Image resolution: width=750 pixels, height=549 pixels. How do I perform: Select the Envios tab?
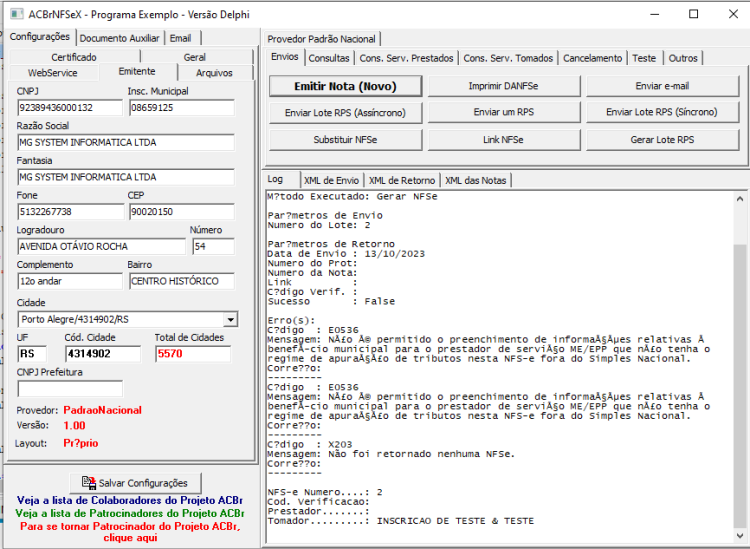pos(285,57)
